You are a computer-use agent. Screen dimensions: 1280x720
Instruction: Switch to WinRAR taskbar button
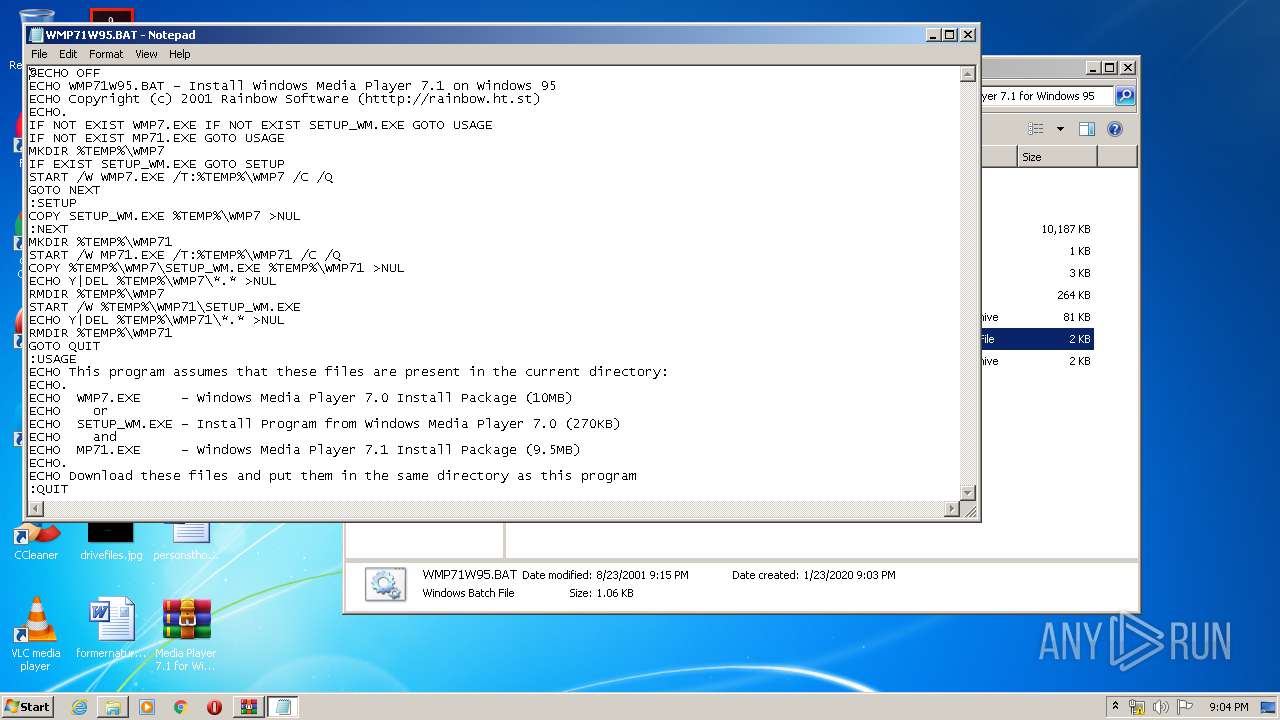tap(249, 707)
